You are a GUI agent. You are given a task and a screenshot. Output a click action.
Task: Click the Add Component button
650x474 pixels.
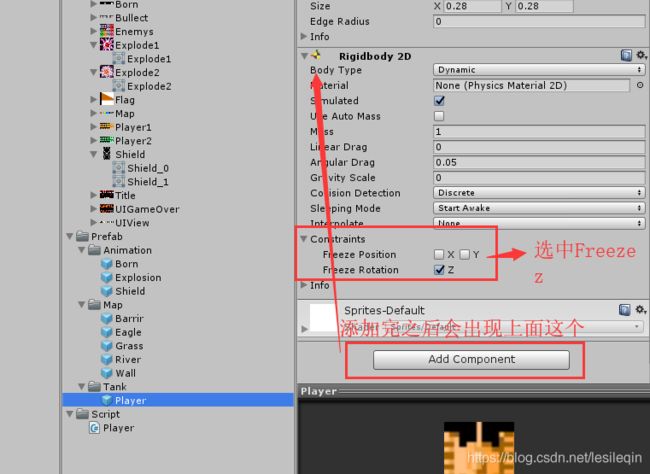click(x=471, y=360)
